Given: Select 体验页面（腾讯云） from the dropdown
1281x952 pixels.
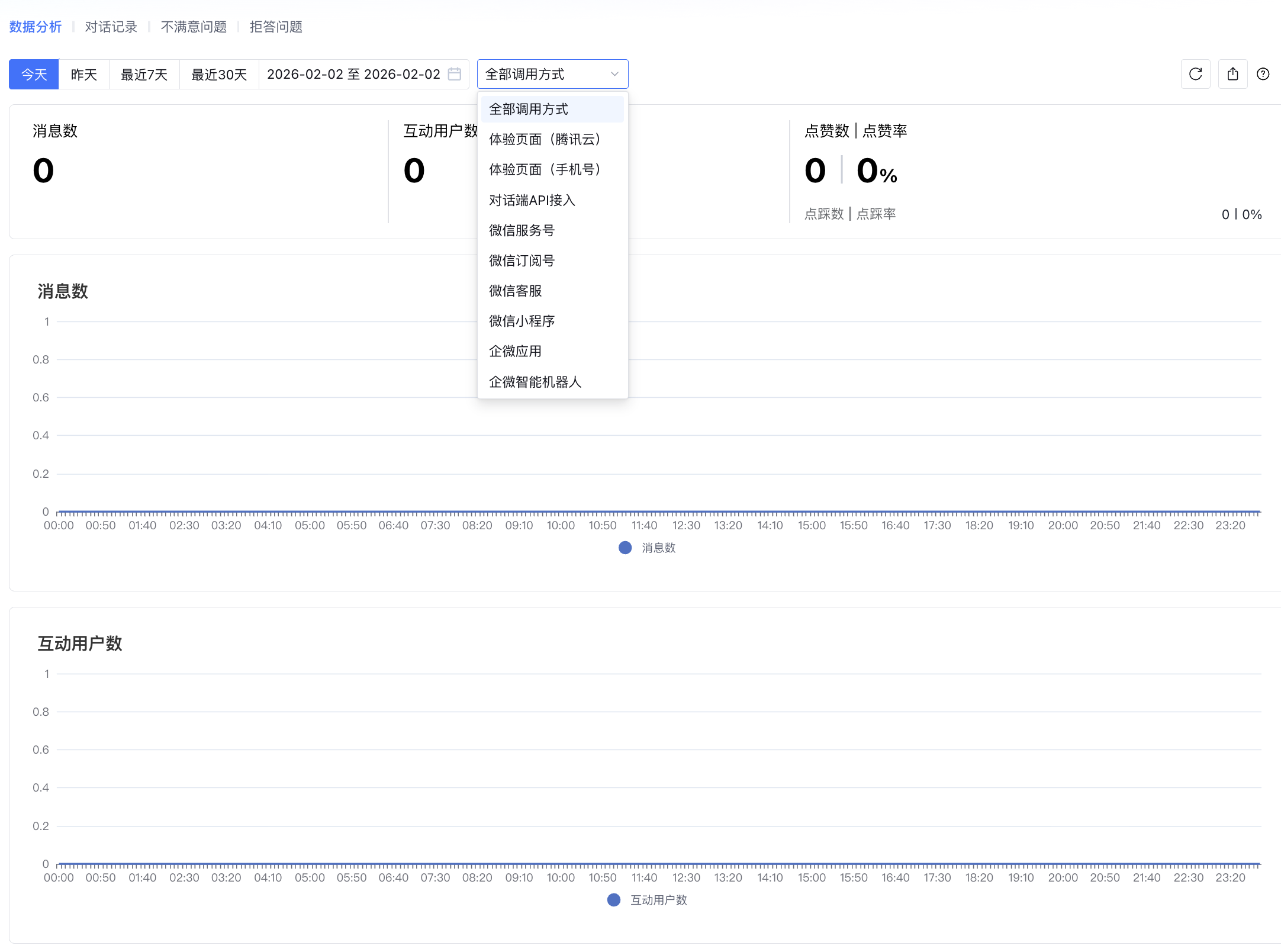Looking at the screenshot, I should click(545, 139).
